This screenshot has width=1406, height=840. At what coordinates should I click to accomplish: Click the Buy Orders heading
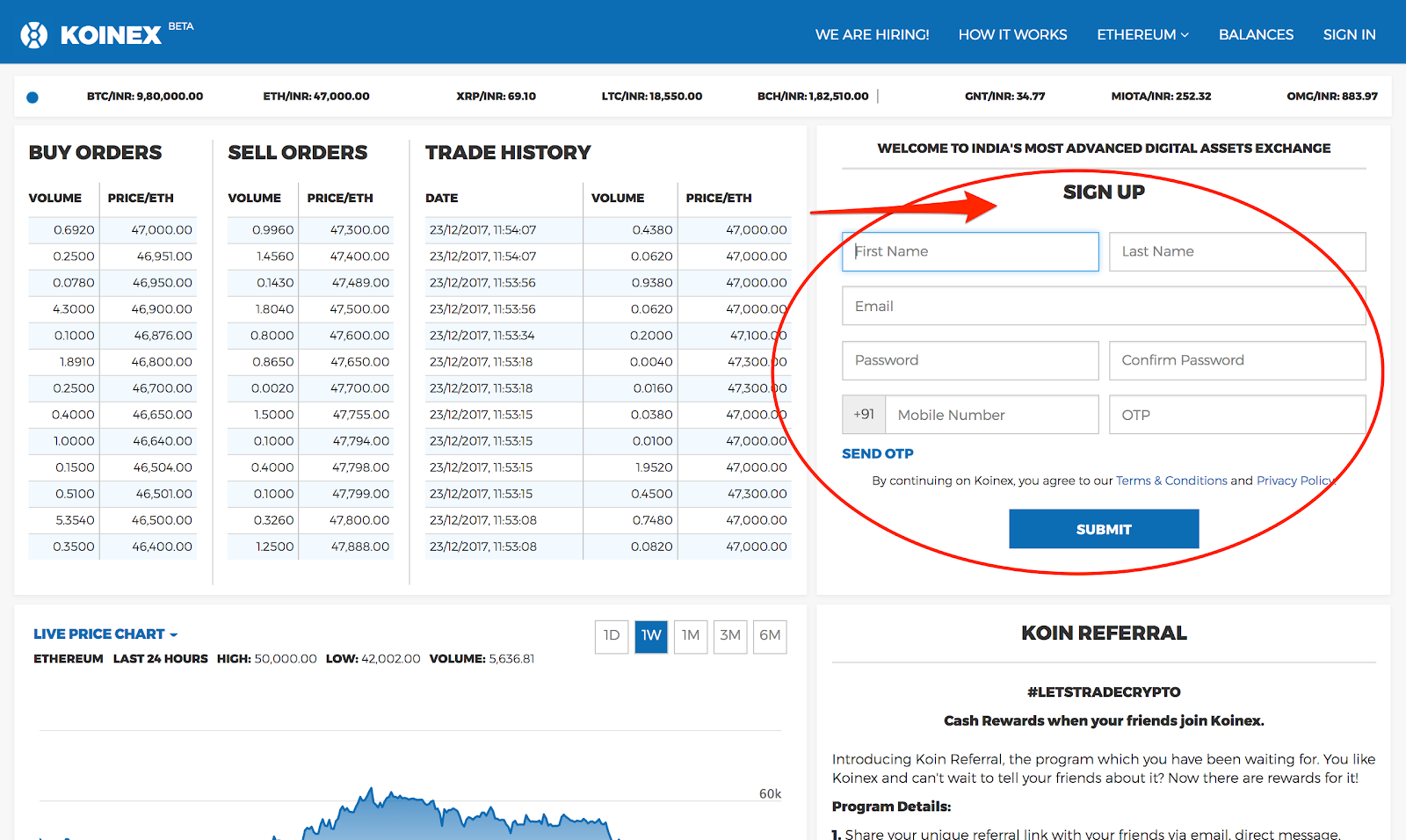(95, 153)
